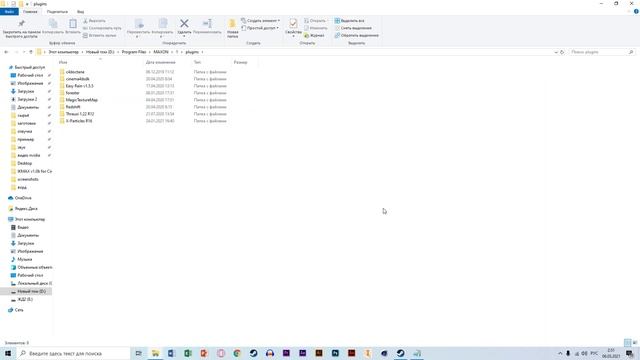Open Google Chrome from the taskbar
The width and height of the screenshot is (640, 360).
(237, 353)
